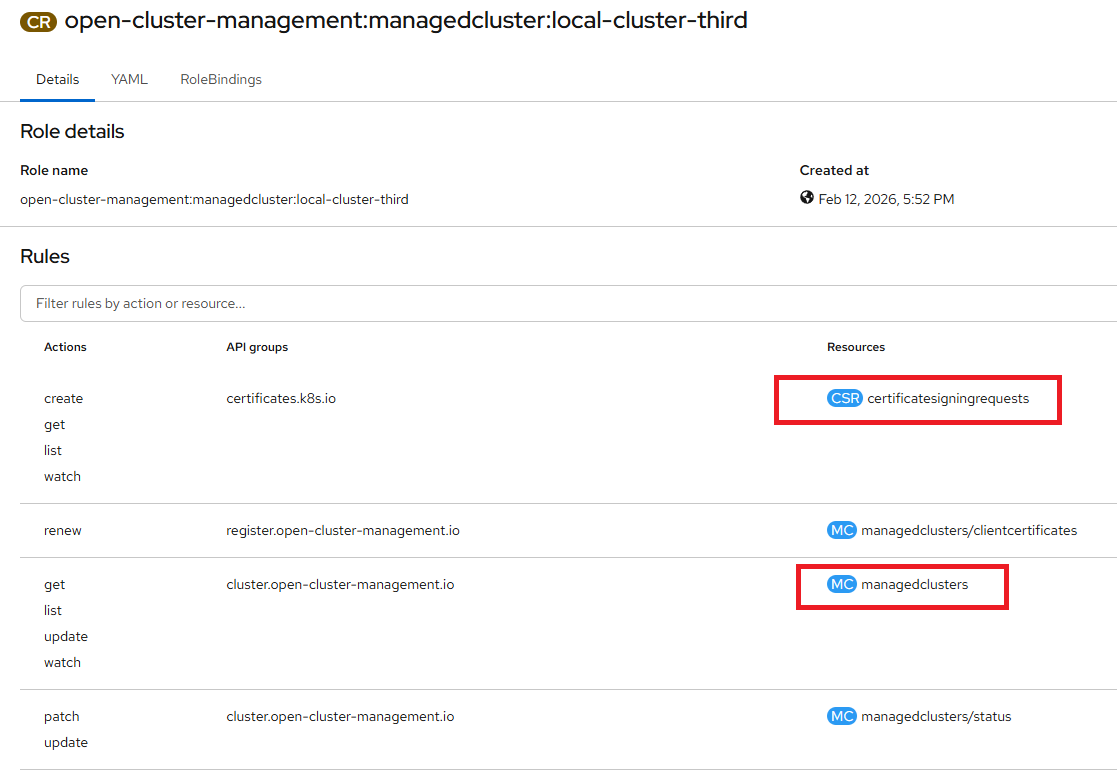The width and height of the screenshot is (1117, 777).
Task: Click the Resources column header
Action: (x=855, y=347)
